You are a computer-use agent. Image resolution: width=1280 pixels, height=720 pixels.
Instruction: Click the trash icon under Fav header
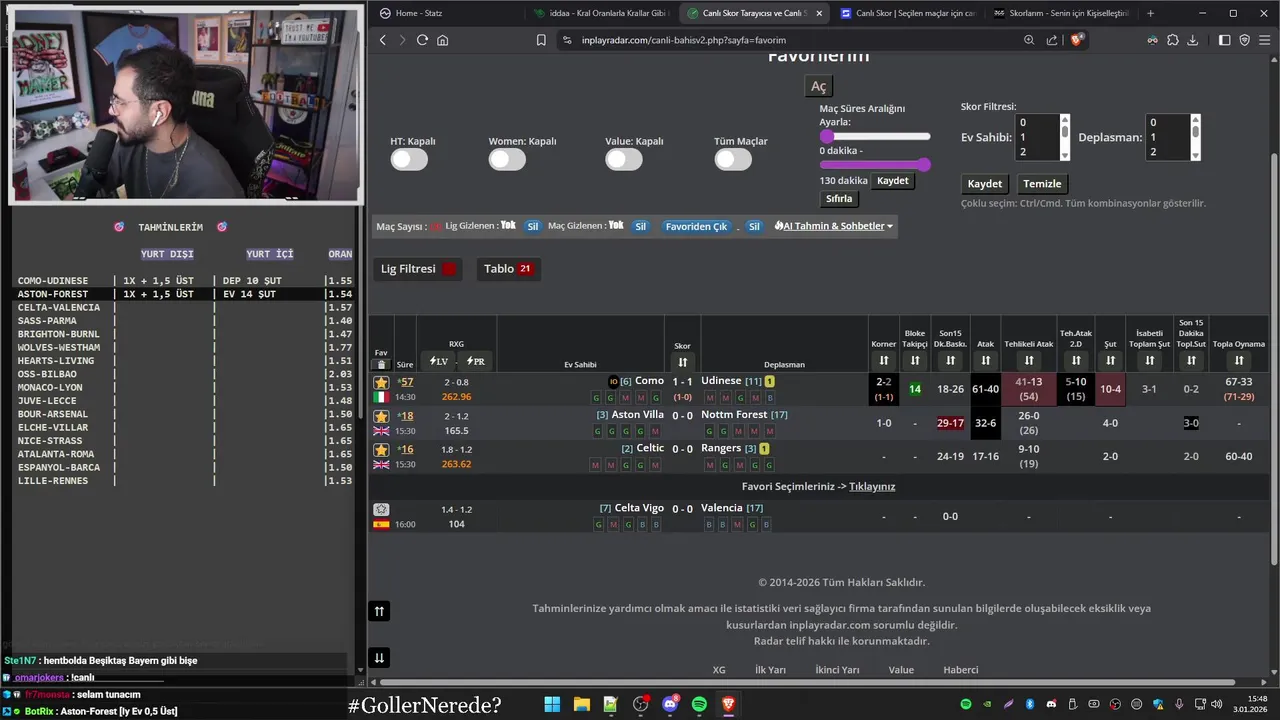tap(381, 364)
